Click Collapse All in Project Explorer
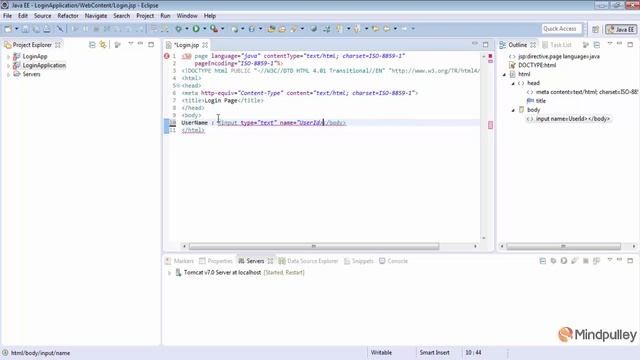This screenshot has width=640, height=360. [x=92, y=44]
